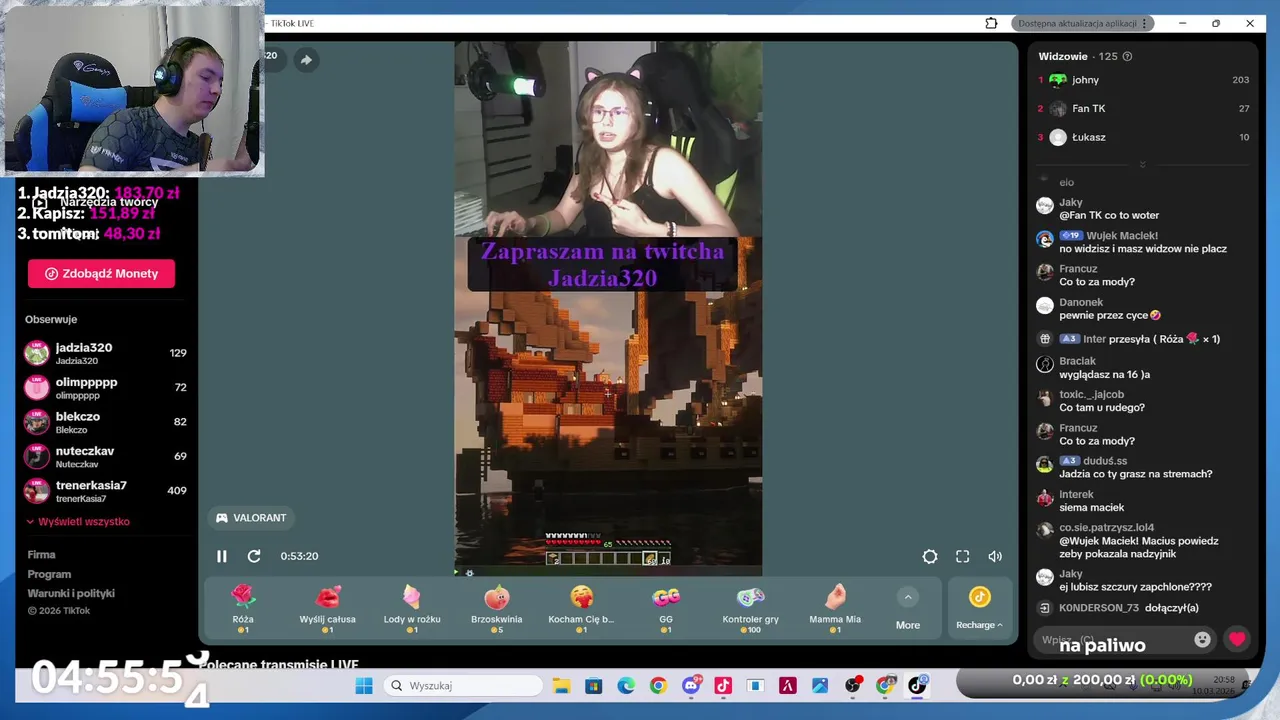Open toxic._.jajcob chat username
This screenshot has height=720, width=1280.
[x=1091, y=394]
